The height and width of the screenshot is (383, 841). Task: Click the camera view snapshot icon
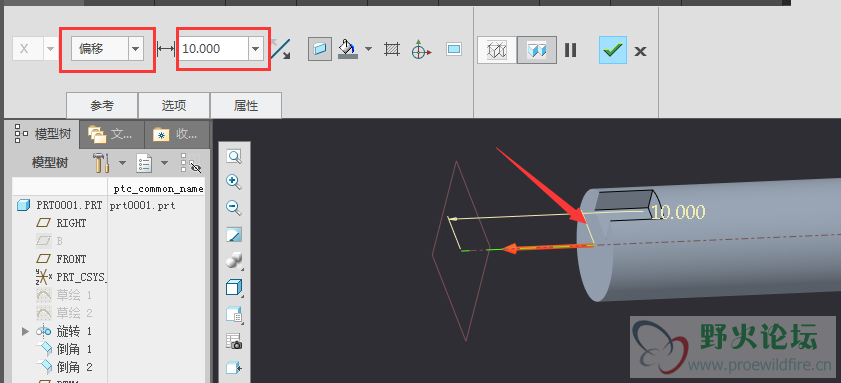point(234,341)
